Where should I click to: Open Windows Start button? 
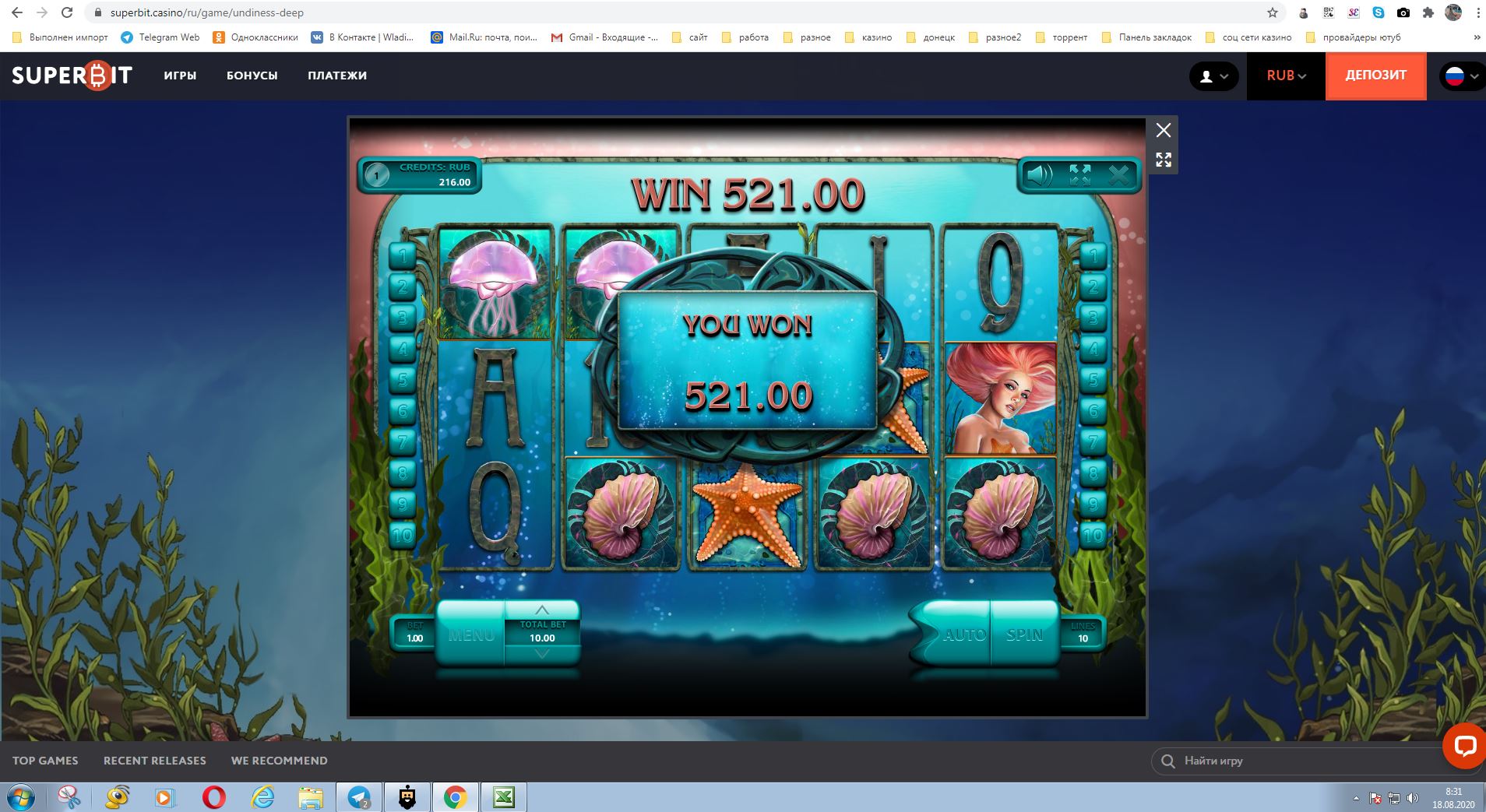click(x=21, y=798)
